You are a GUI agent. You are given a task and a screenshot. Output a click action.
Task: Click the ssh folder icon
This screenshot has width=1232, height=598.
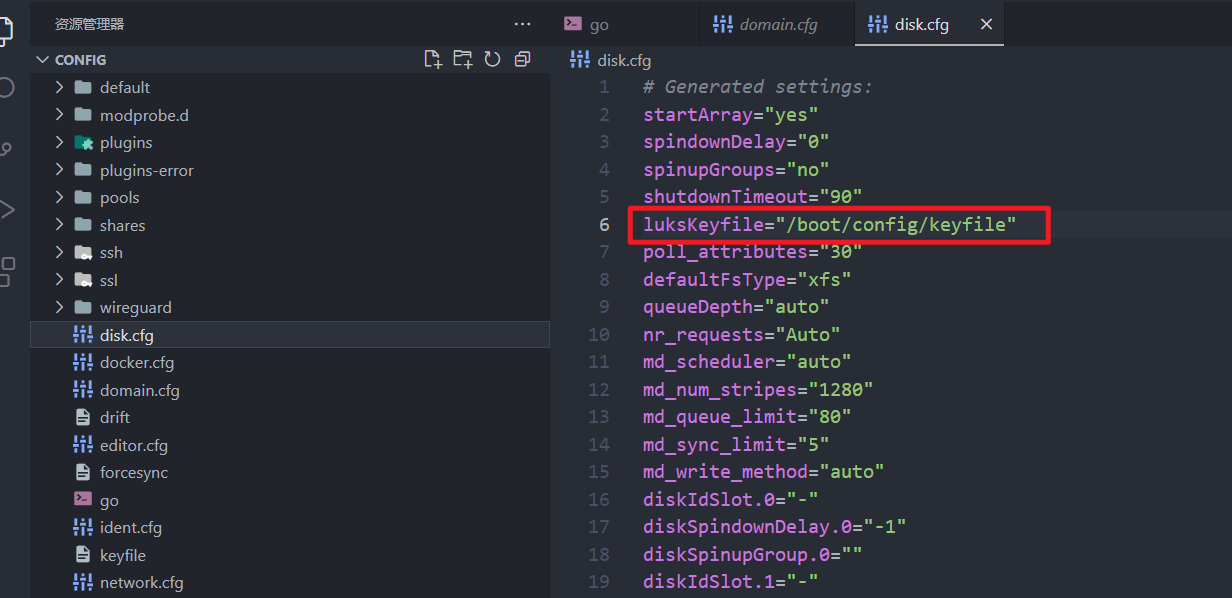click(83, 252)
